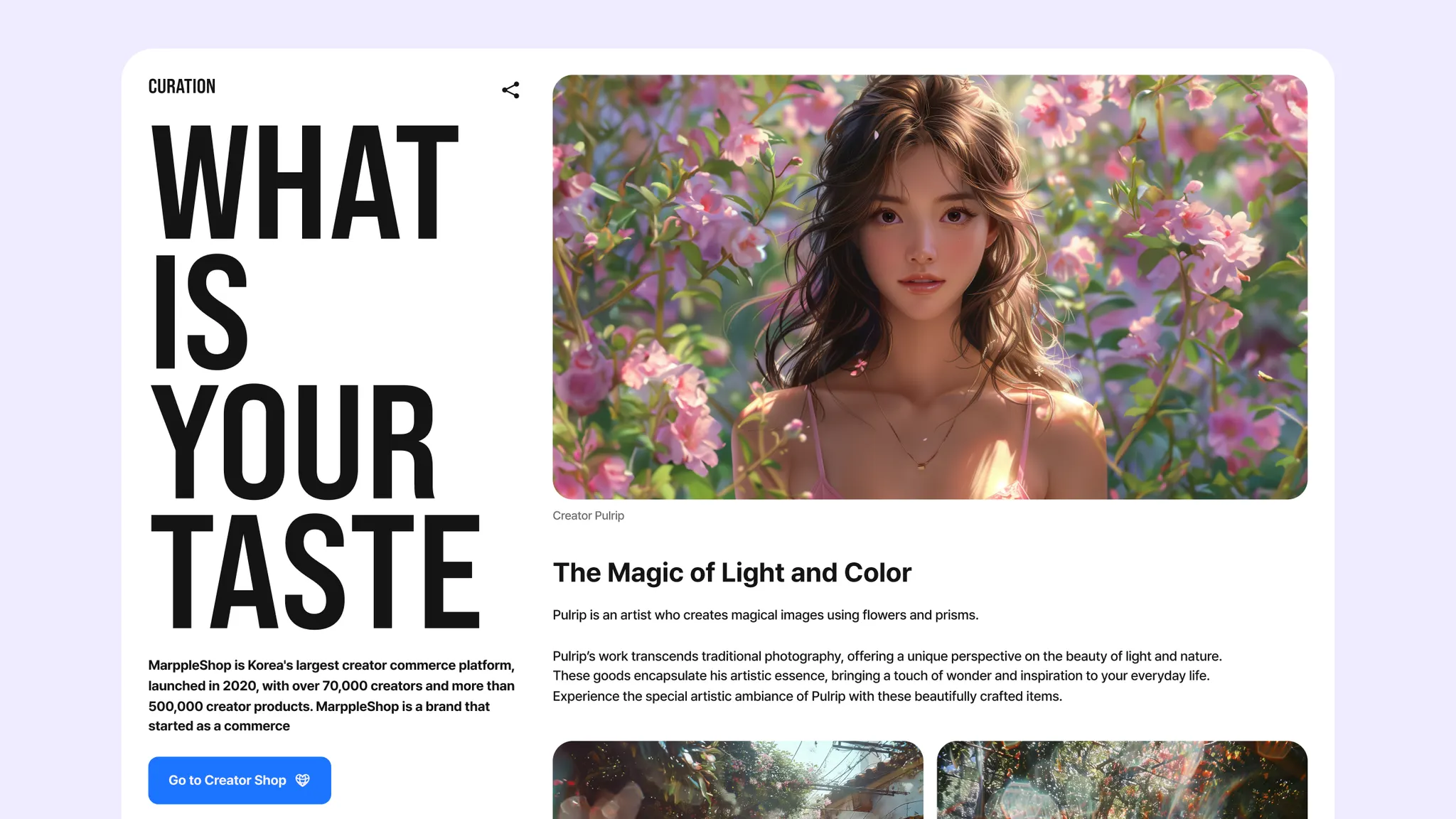Screen dimensions: 1456x819
Task: Click the CURATION section label
Action: (181, 87)
